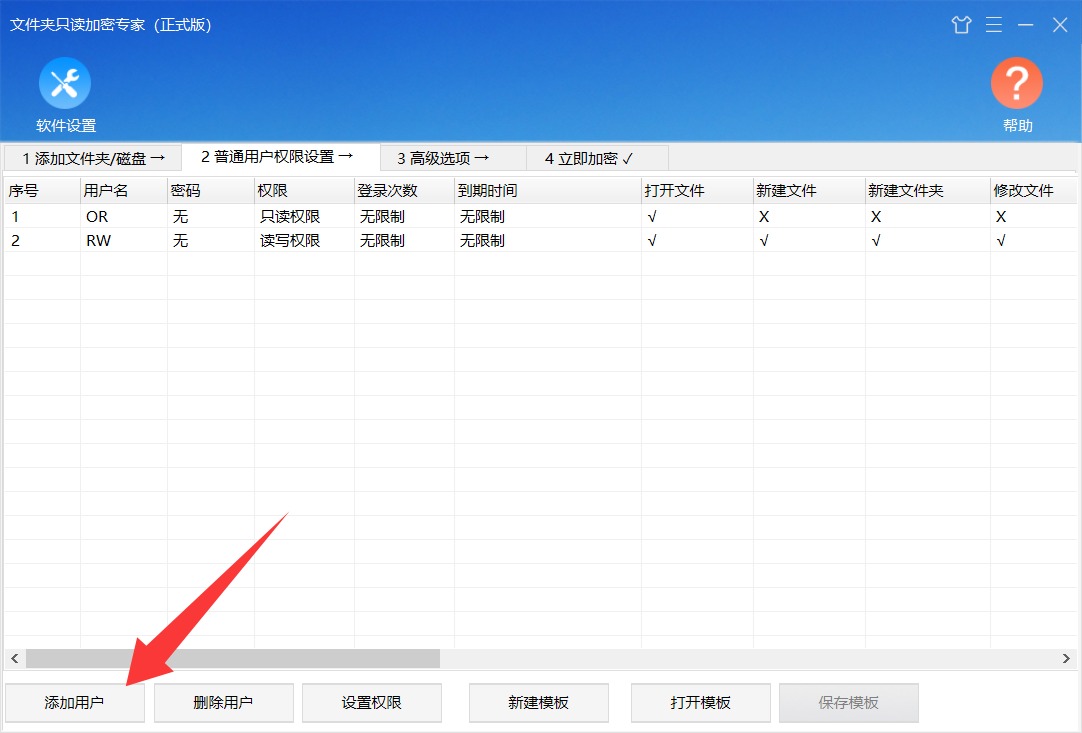This screenshot has width=1082, height=733.
Task: Close the application window with X icon
Action: (x=1060, y=25)
